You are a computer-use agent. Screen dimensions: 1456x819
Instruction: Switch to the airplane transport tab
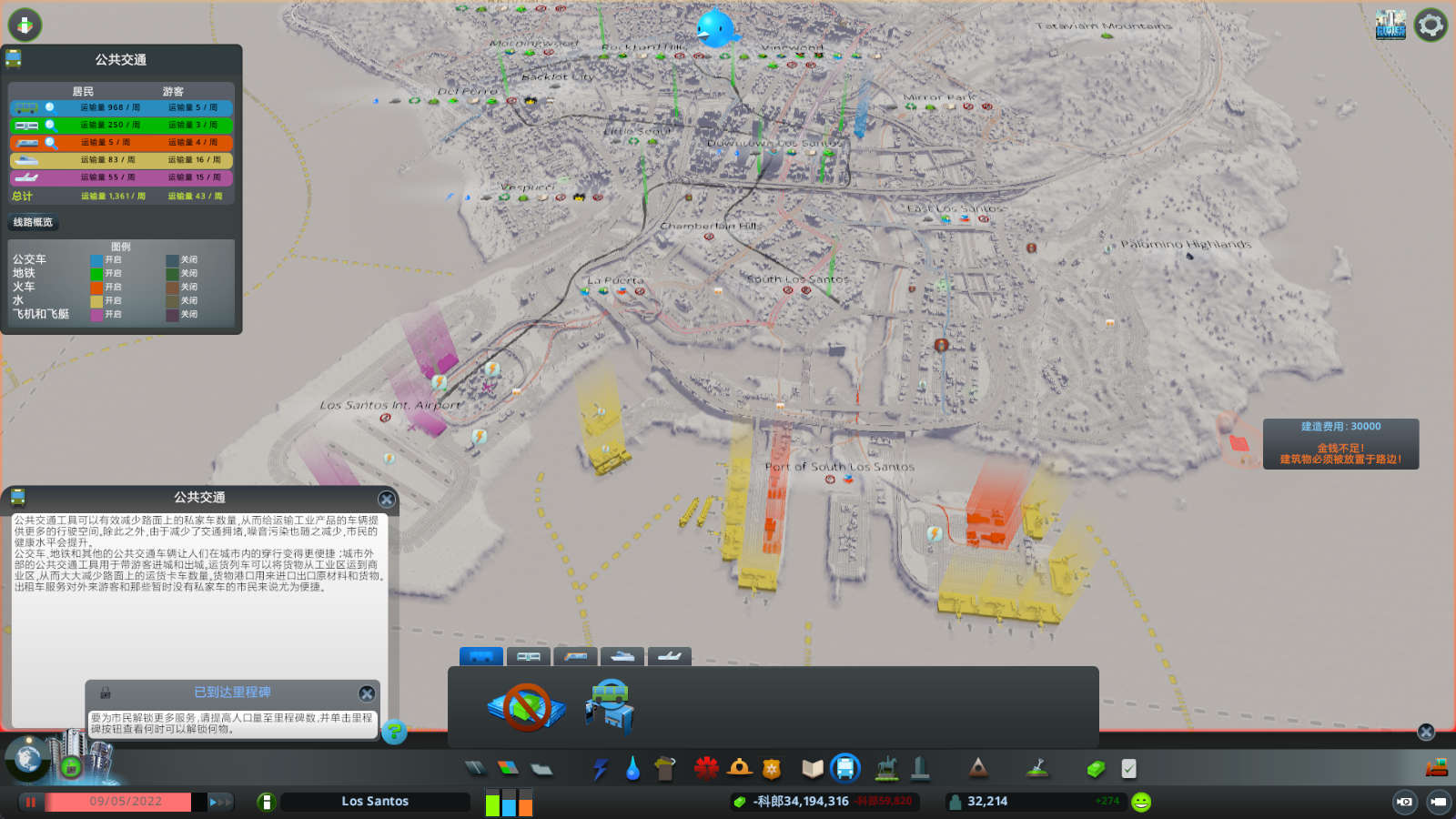tap(669, 656)
